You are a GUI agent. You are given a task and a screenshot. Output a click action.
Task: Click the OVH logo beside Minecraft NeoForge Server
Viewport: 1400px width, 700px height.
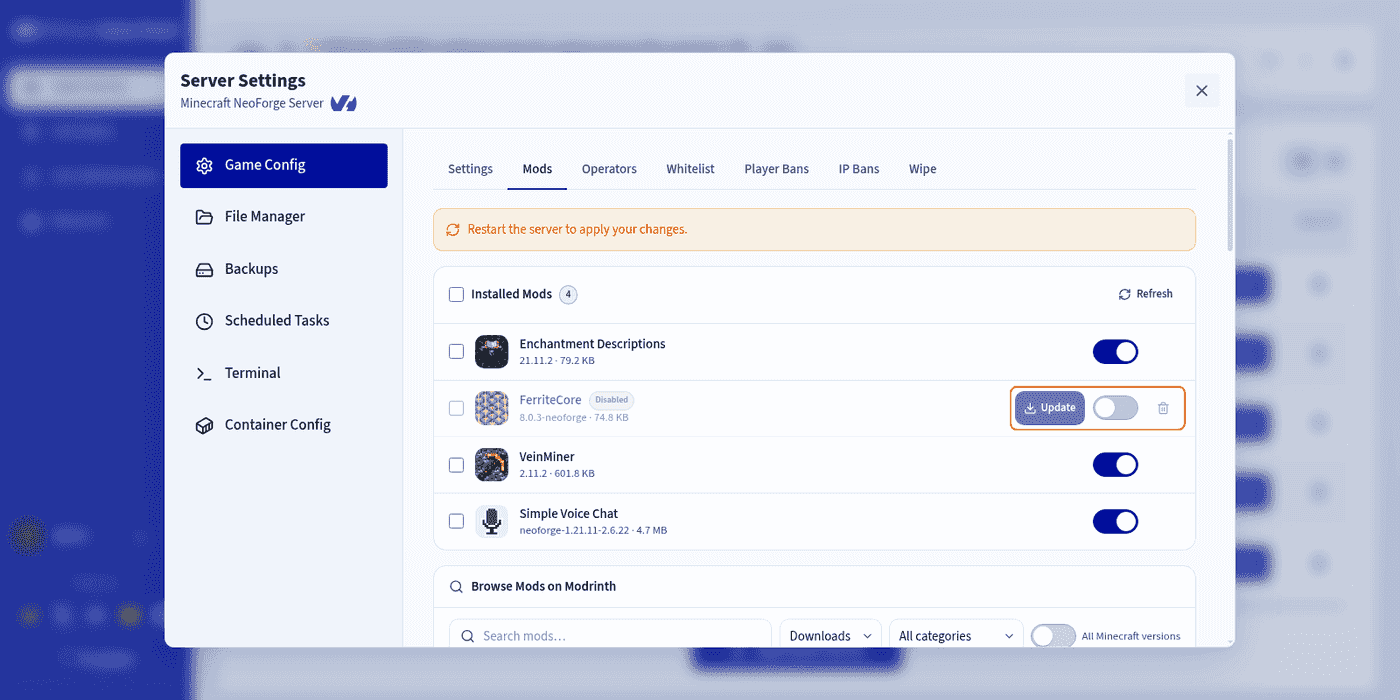click(344, 103)
